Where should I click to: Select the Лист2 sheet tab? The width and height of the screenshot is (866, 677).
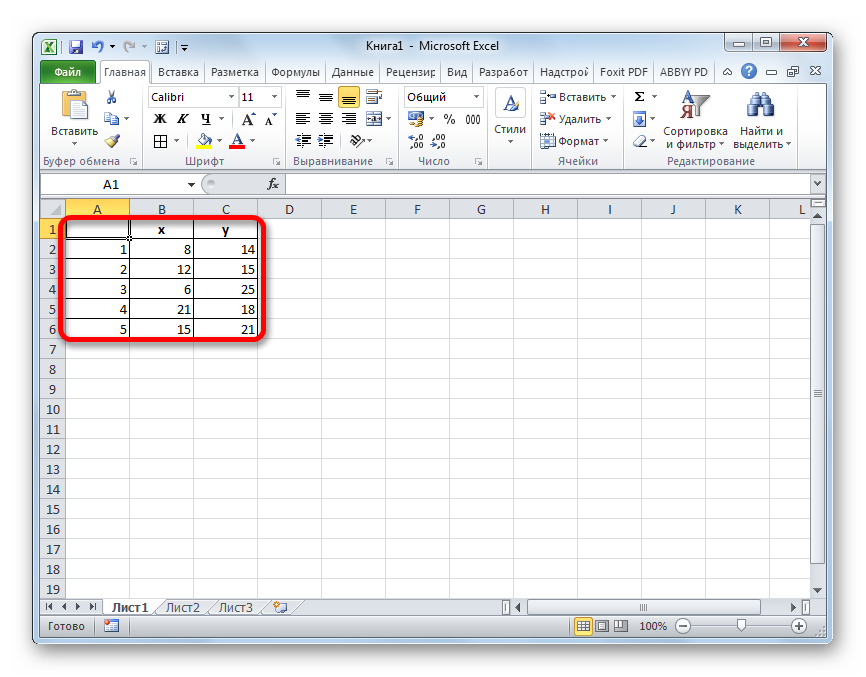(182, 607)
